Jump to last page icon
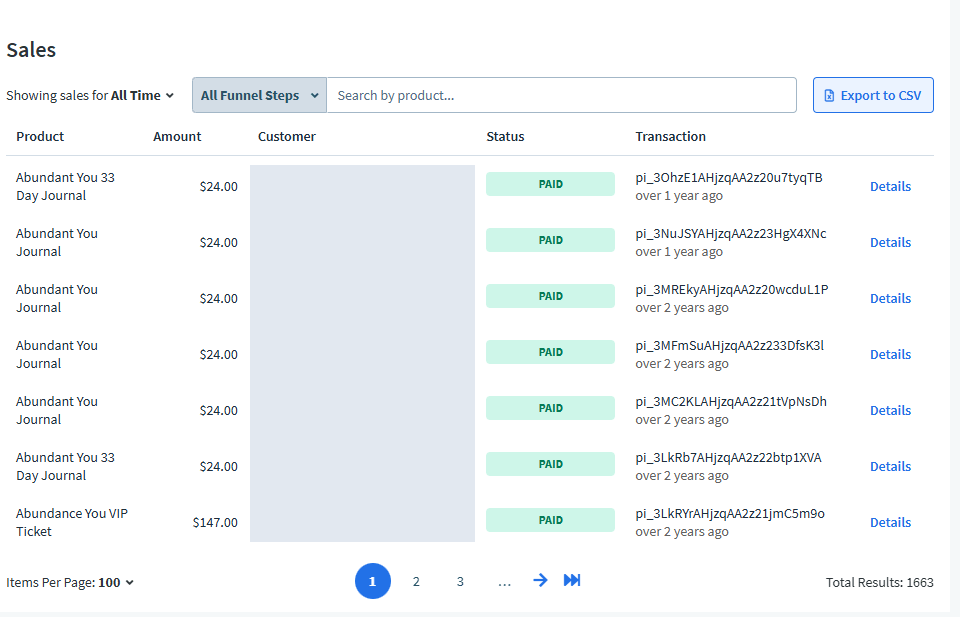This screenshot has height=617, width=960. 572,580
